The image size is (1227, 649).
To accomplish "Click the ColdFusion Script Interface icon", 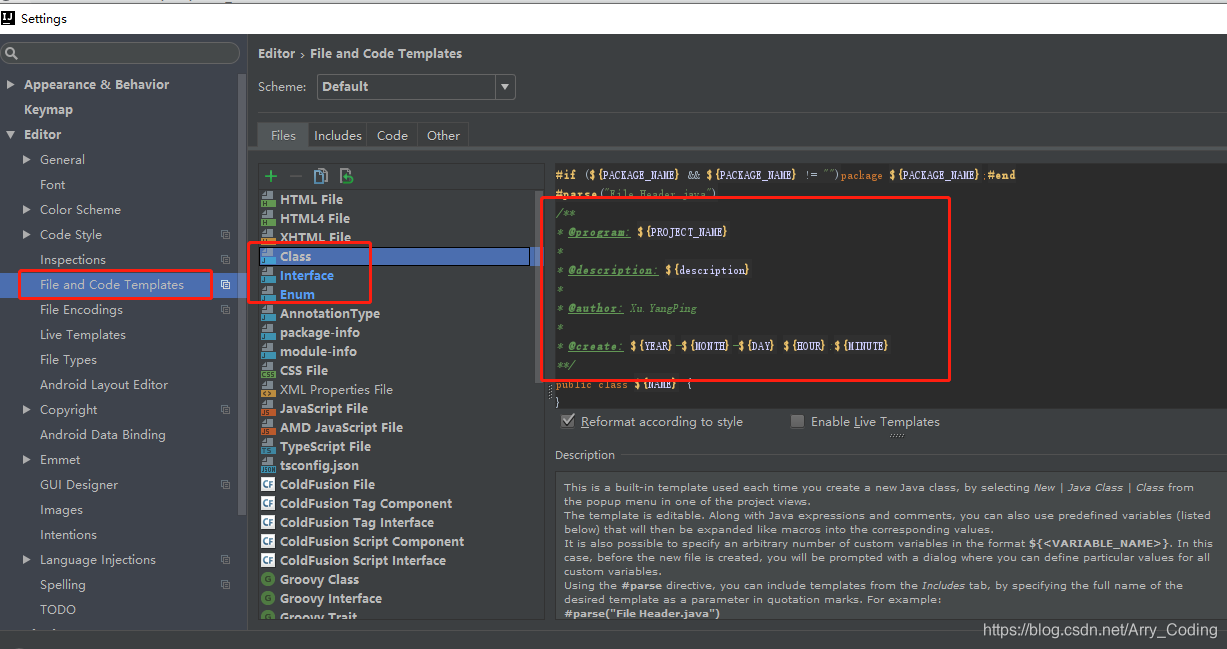I will point(268,560).
